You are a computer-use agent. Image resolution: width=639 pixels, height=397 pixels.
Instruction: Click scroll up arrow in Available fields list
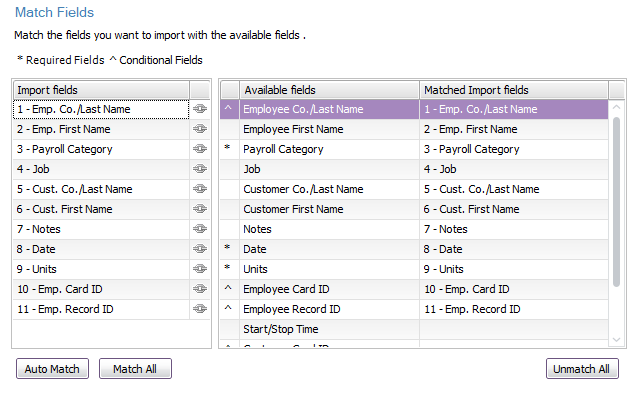[616, 108]
